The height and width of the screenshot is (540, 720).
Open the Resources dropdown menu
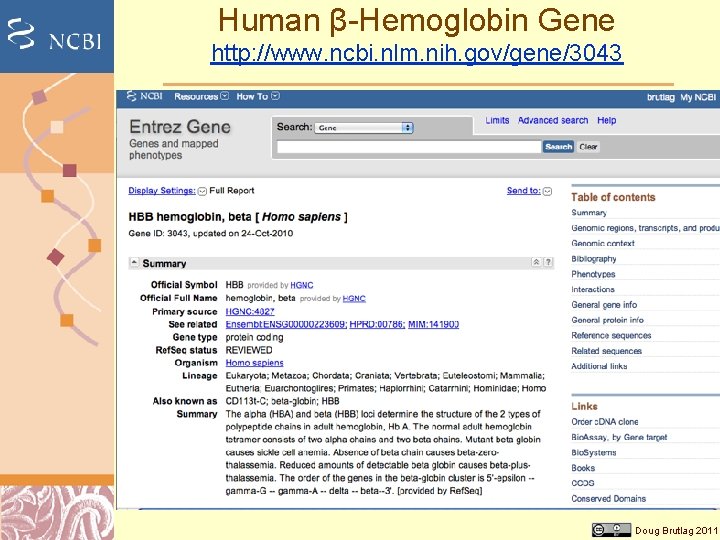201,96
